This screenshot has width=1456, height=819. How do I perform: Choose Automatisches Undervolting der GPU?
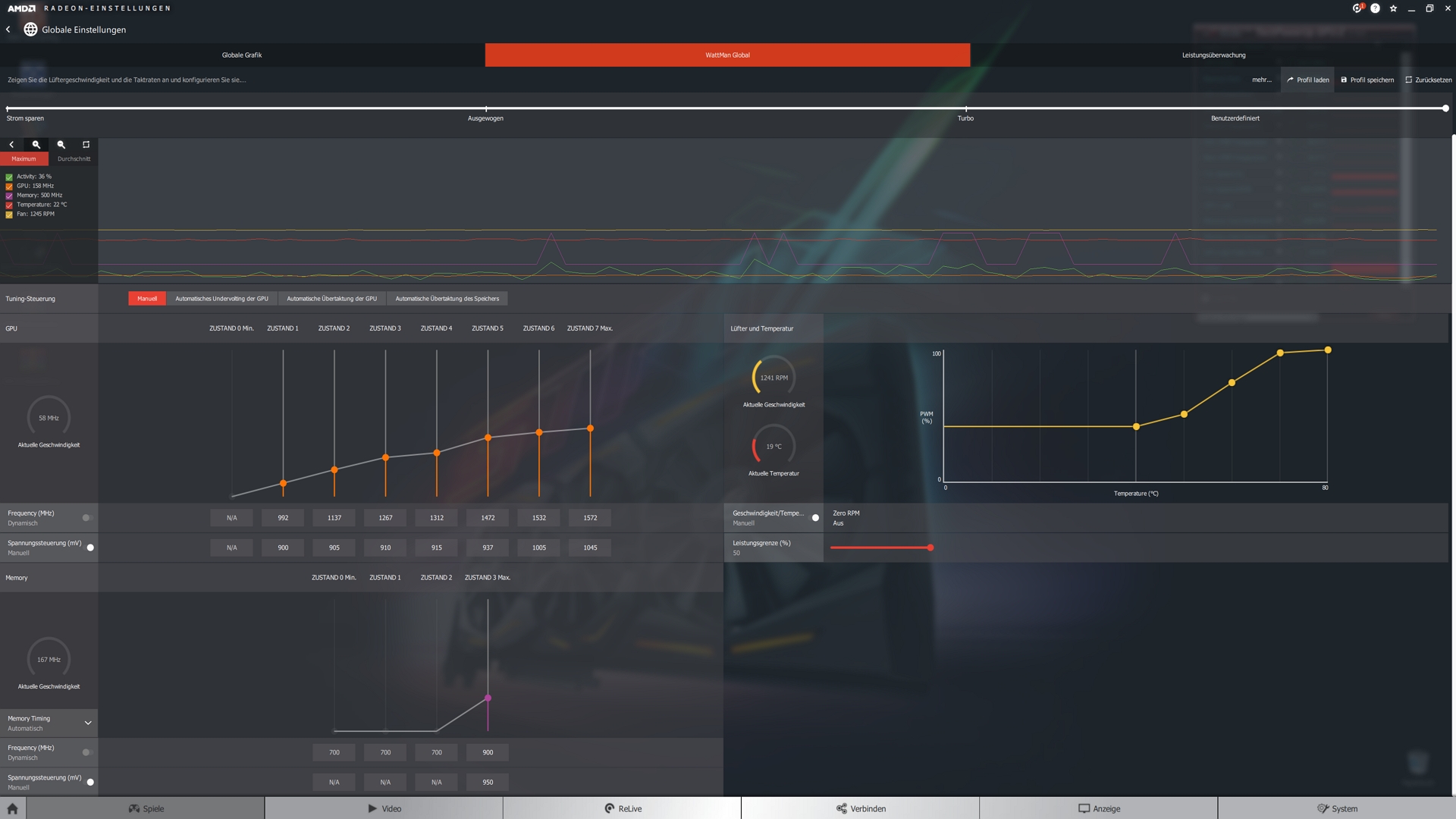221,299
